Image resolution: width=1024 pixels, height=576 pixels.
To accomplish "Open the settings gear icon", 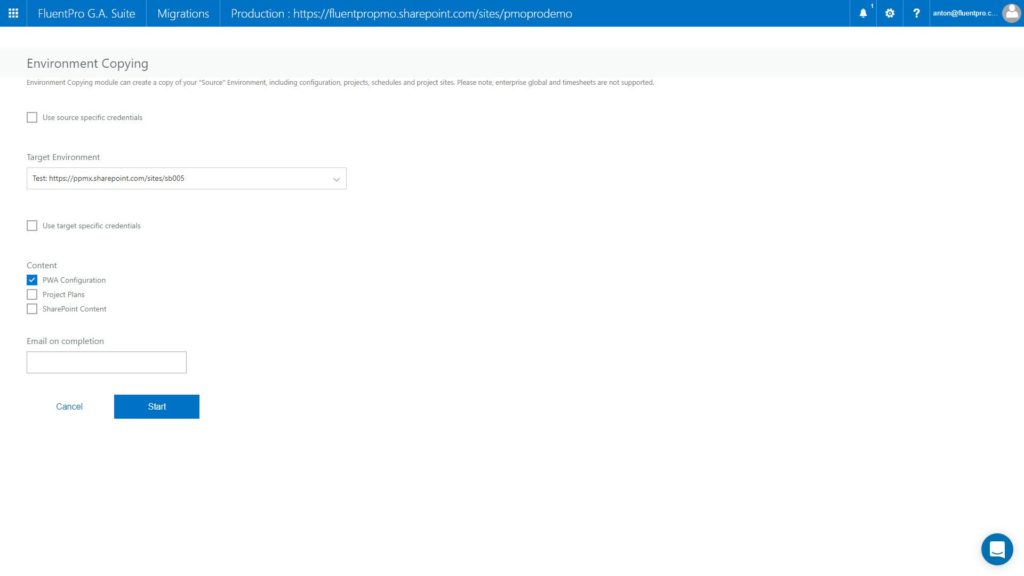I will point(889,13).
